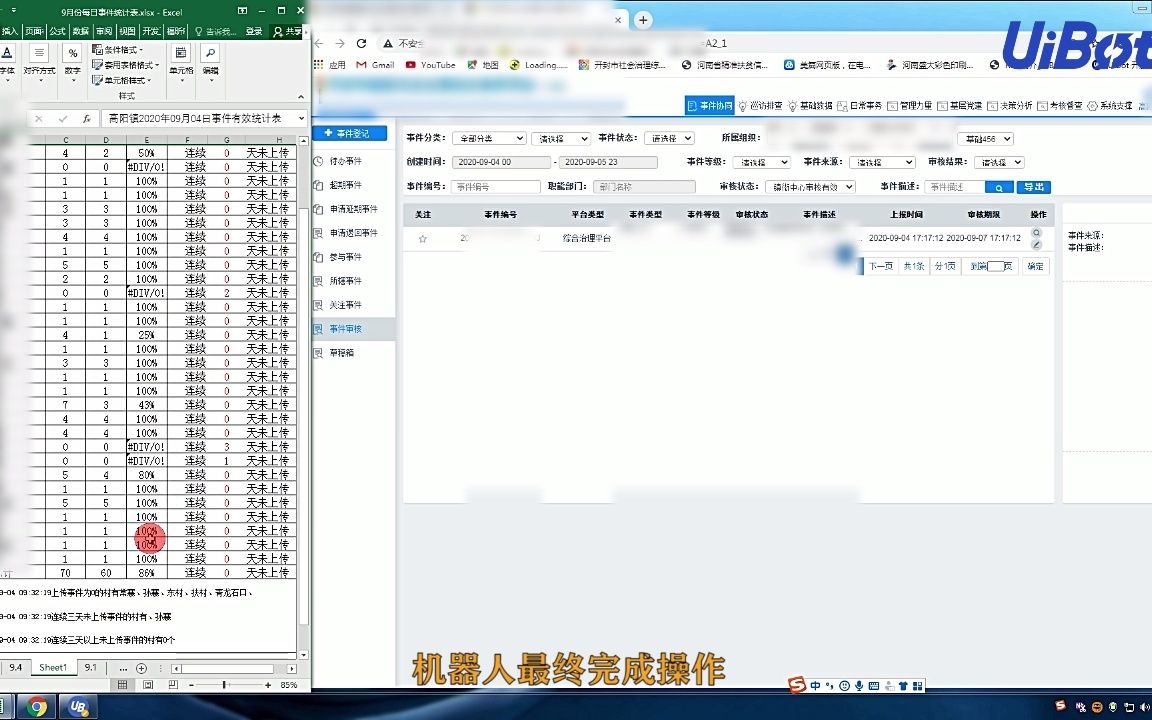This screenshot has height=720, width=1152.
Task: Switch to the 数据 ribbon tab
Action: (80, 30)
